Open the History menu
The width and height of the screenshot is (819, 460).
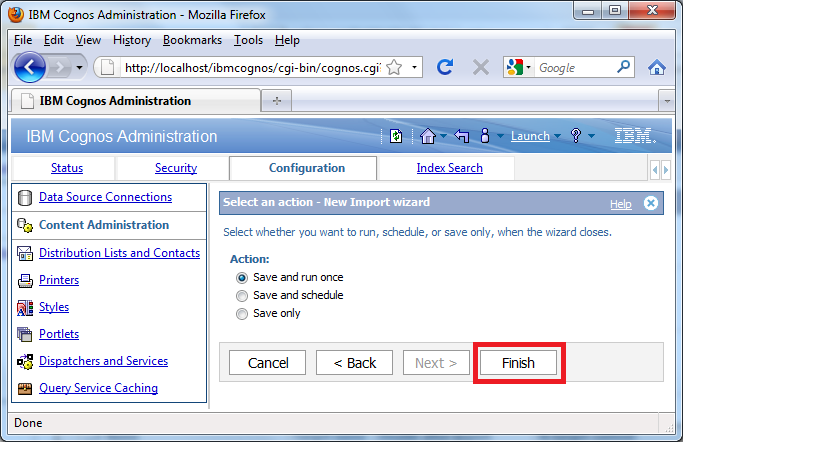pyautogui.click(x=132, y=40)
